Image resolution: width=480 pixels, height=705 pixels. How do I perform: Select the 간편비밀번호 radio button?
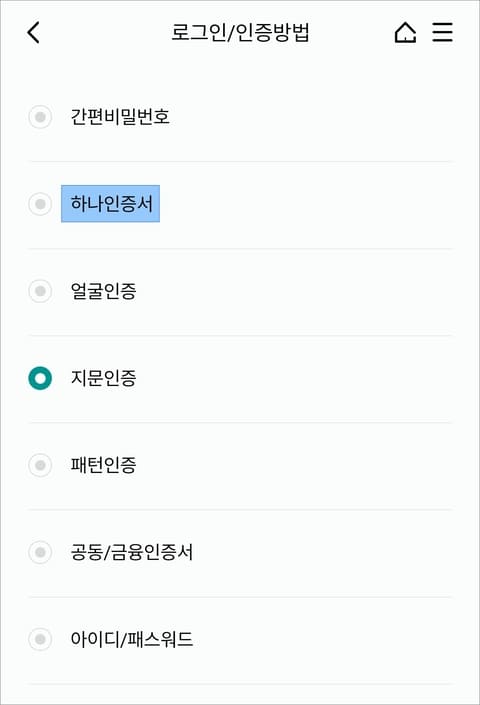click(x=40, y=117)
